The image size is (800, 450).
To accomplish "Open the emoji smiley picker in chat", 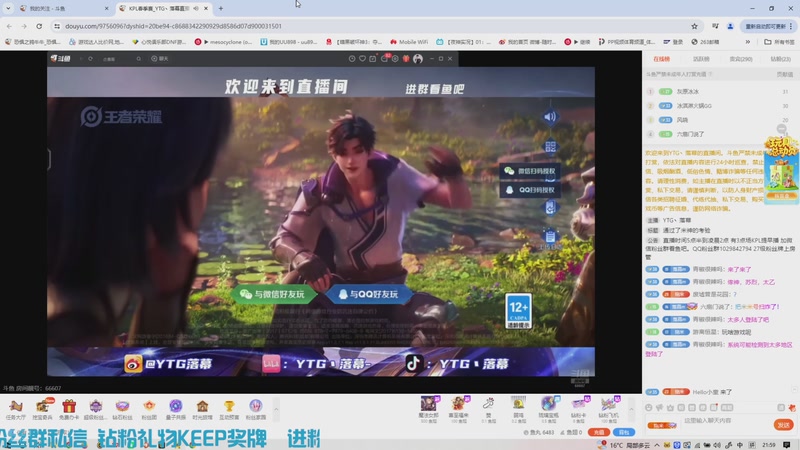I will [648, 408].
